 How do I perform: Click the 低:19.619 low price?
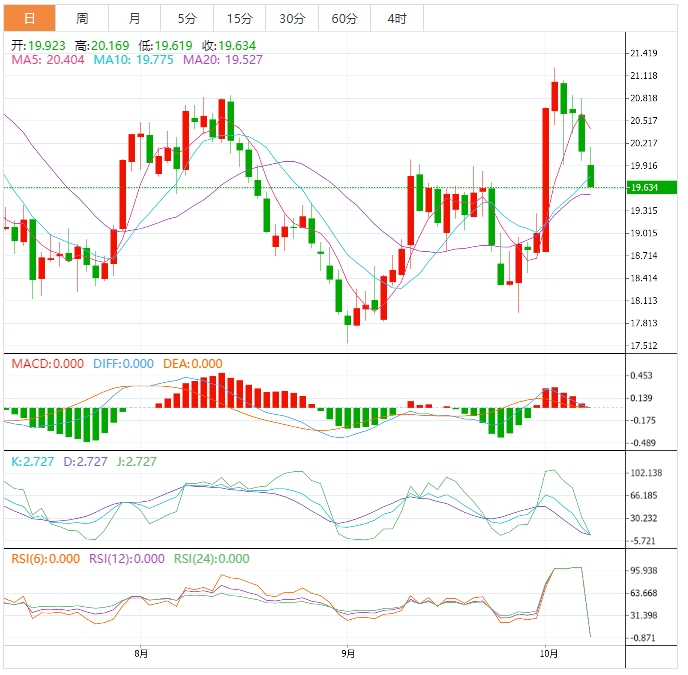pos(165,46)
